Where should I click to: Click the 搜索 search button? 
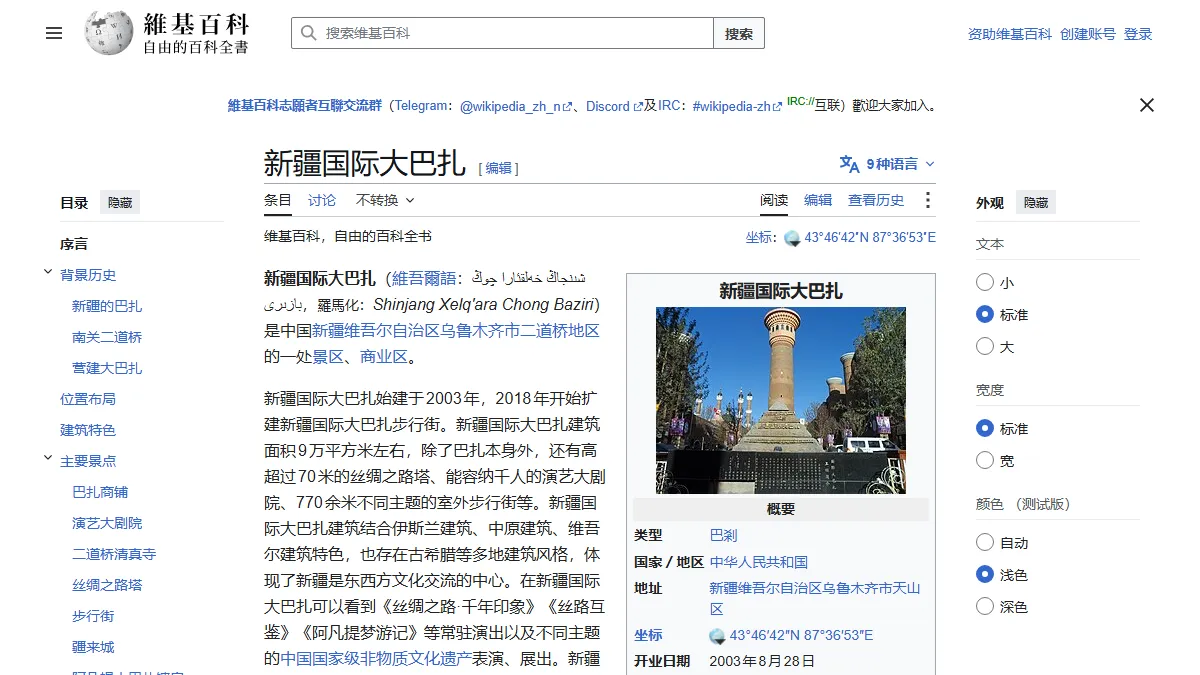coord(739,33)
